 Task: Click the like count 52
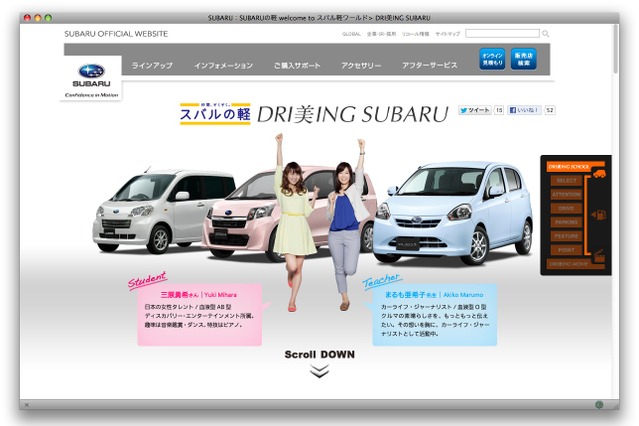tap(550, 110)
